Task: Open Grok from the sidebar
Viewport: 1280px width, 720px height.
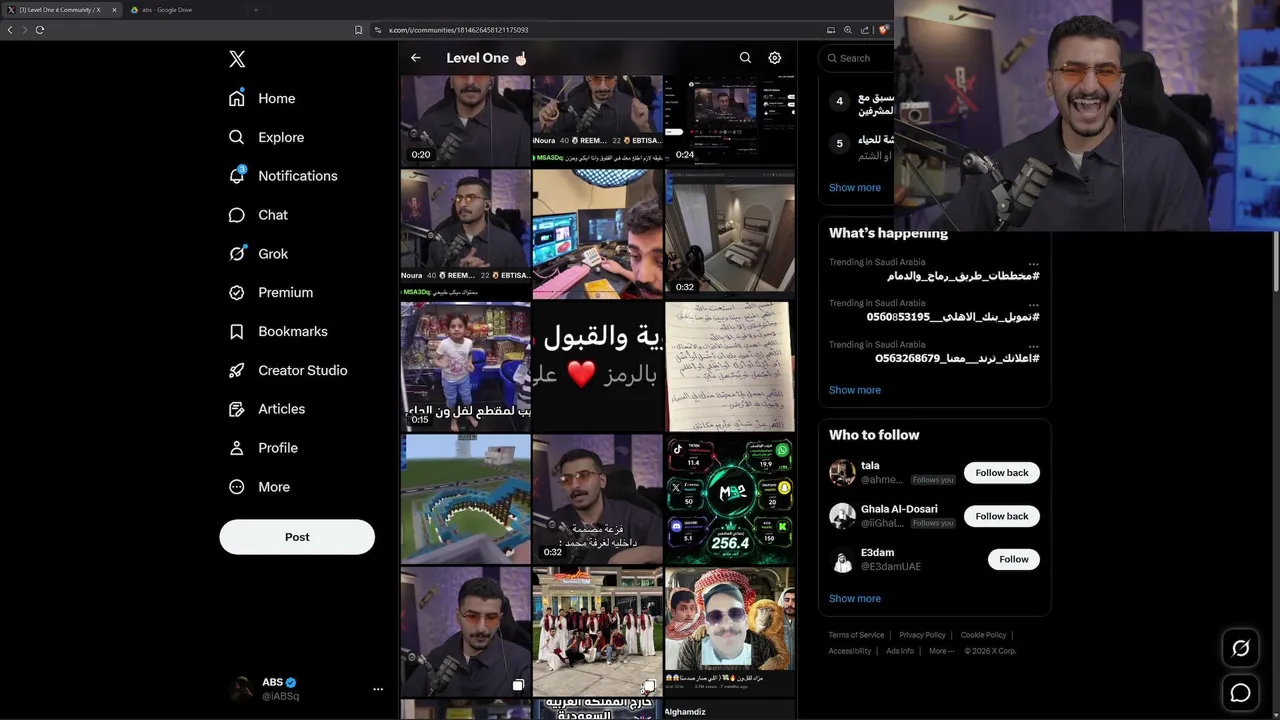Action: 258,254
